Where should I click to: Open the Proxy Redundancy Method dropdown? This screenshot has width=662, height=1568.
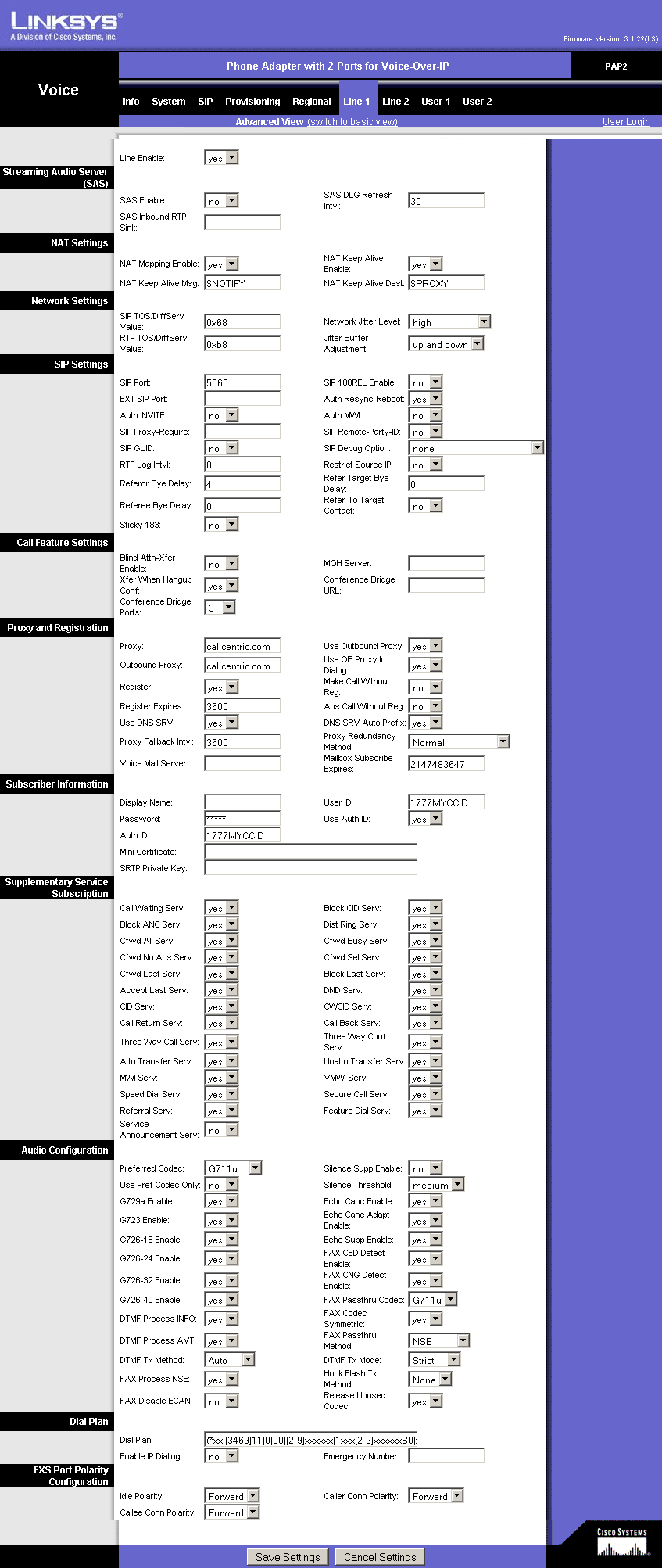coord(459,742)
